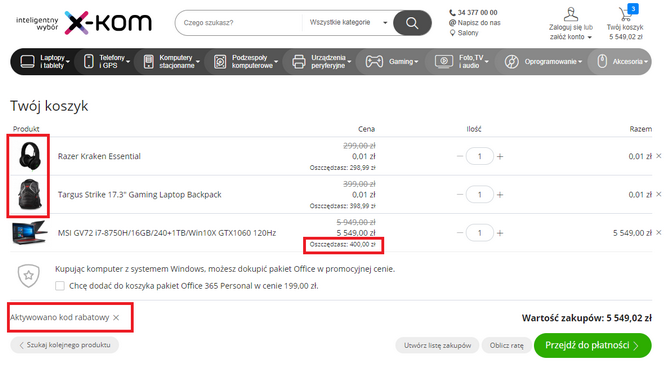This screenshot has height=375, width=670.
Task: Click the computer components chip icon
Action: coord(220,62)
